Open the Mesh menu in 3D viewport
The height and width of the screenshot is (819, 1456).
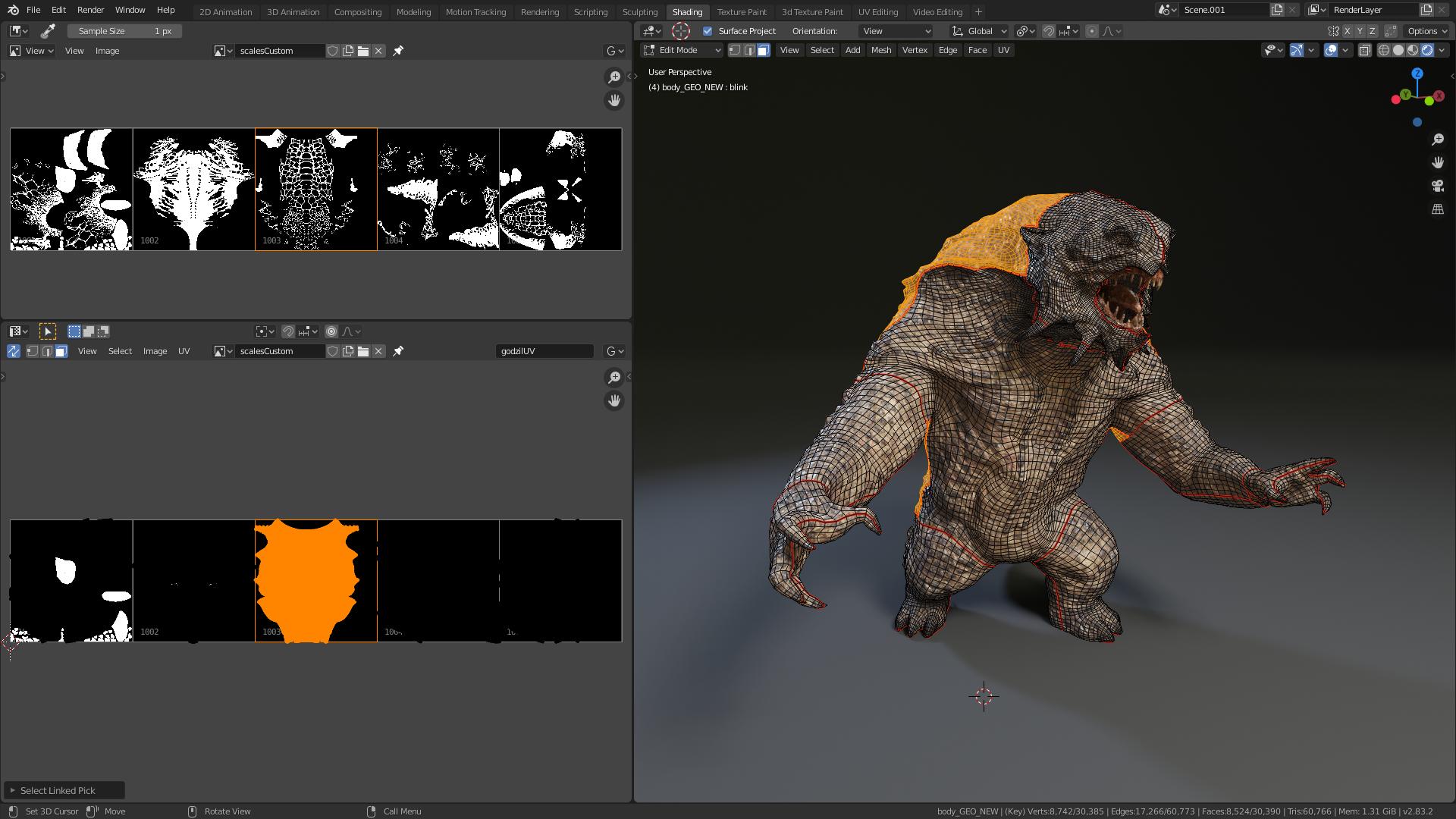(880, 50)
